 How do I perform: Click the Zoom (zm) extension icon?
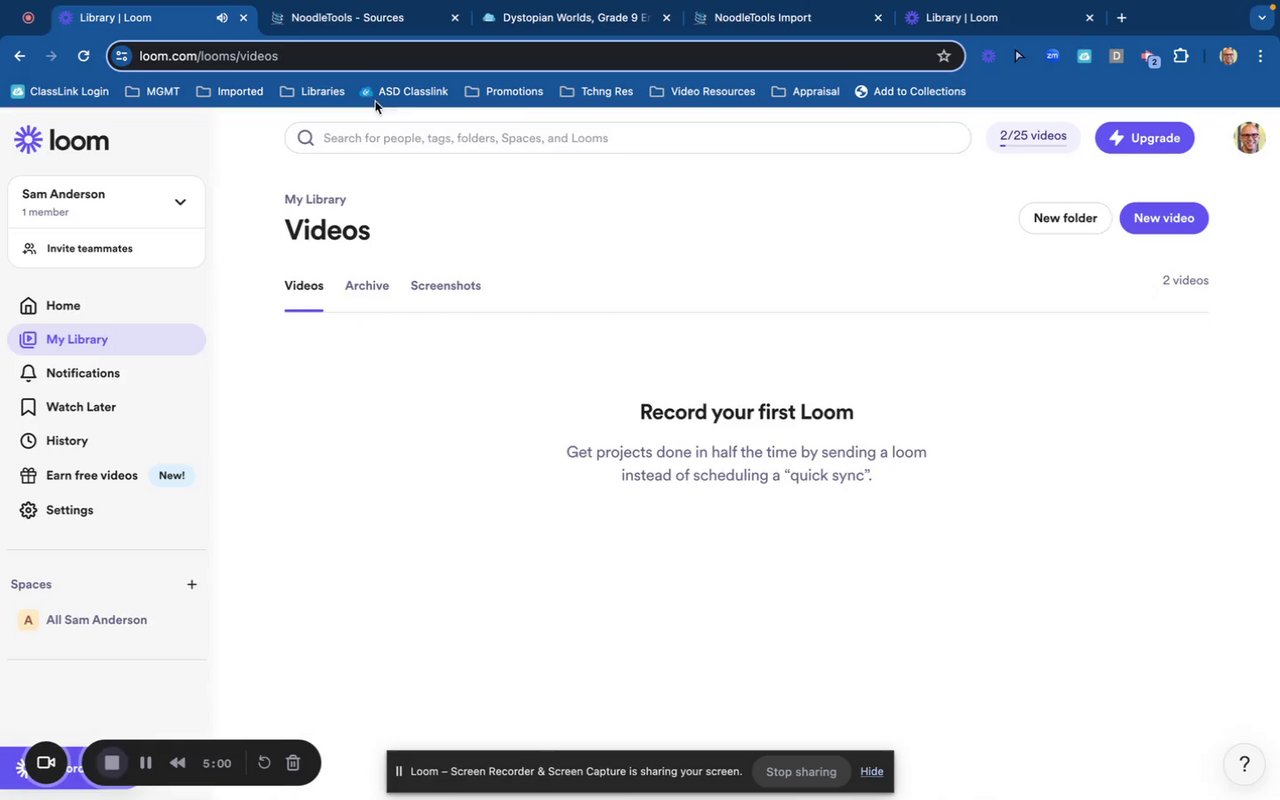pos(1052,56)
